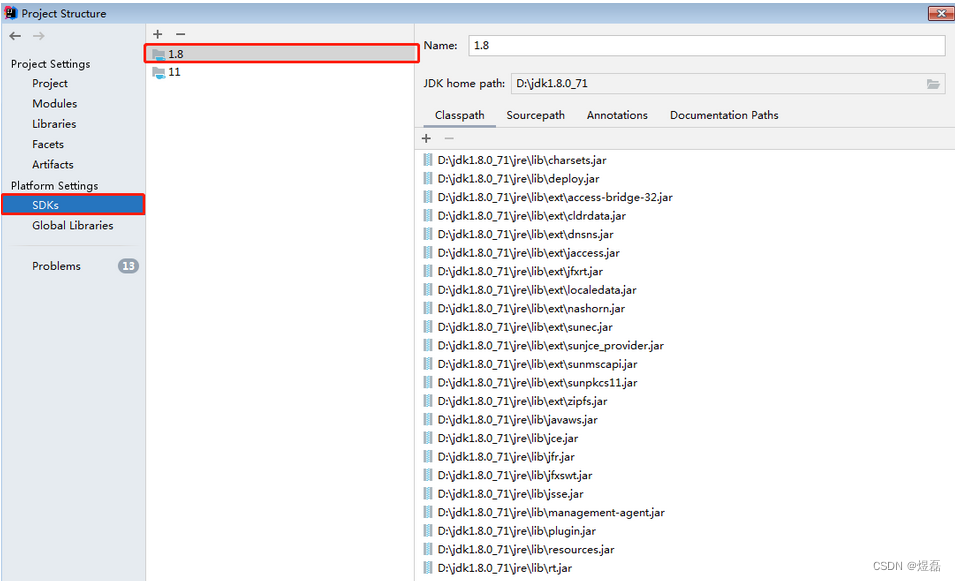The height and width of the screenshot is (581, 956).
Task: Select SDK 11 in the SDK list
Action: point(170,72)
